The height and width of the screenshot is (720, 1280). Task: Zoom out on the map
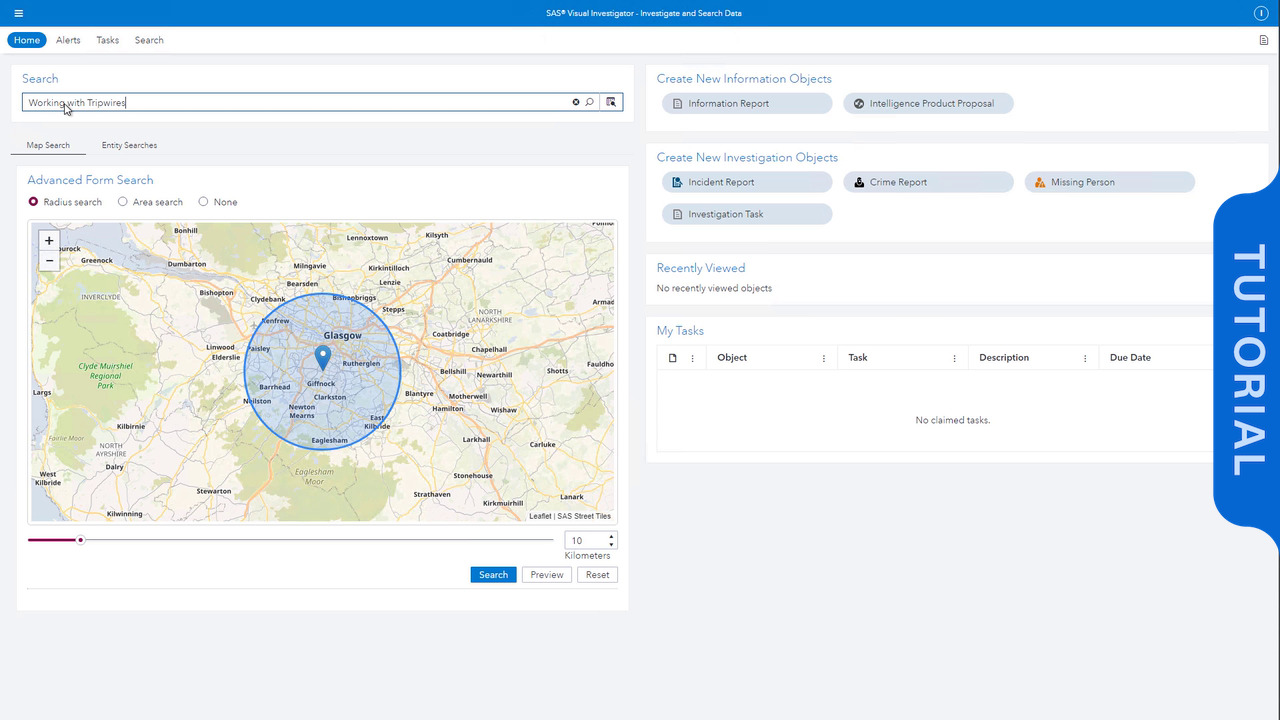pyautogui.click(x=49, y=261)
